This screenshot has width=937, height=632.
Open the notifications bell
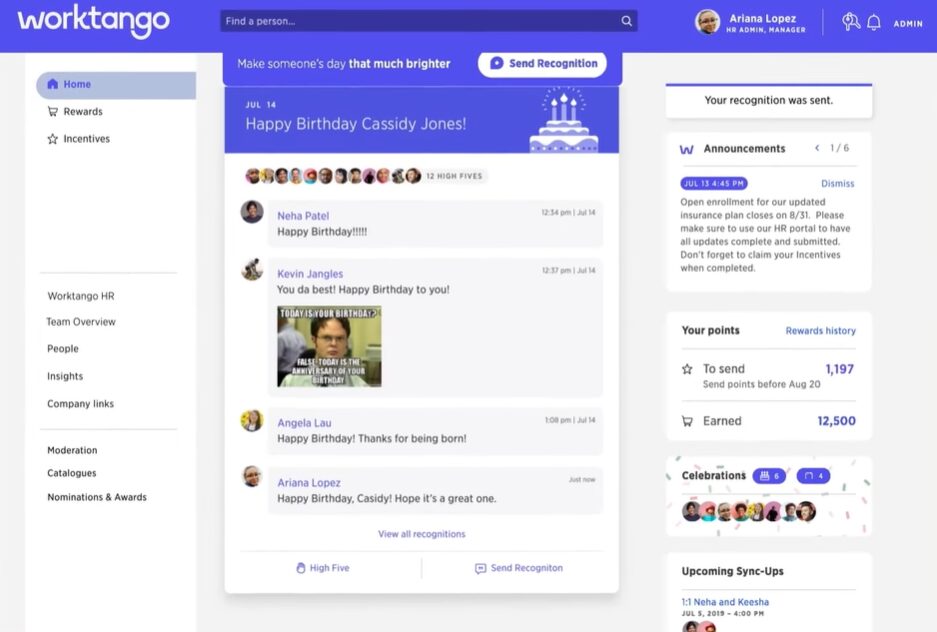[874, 23]
